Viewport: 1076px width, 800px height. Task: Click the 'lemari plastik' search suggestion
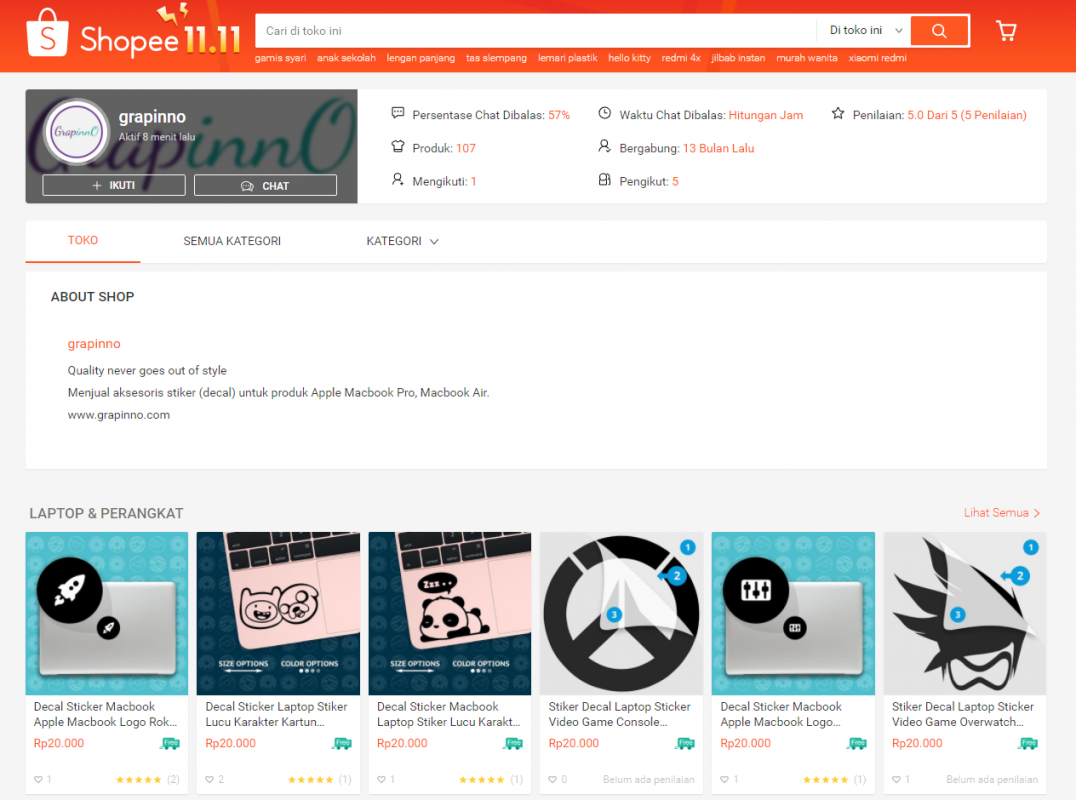pyautogui.click(x=568, y=58)
